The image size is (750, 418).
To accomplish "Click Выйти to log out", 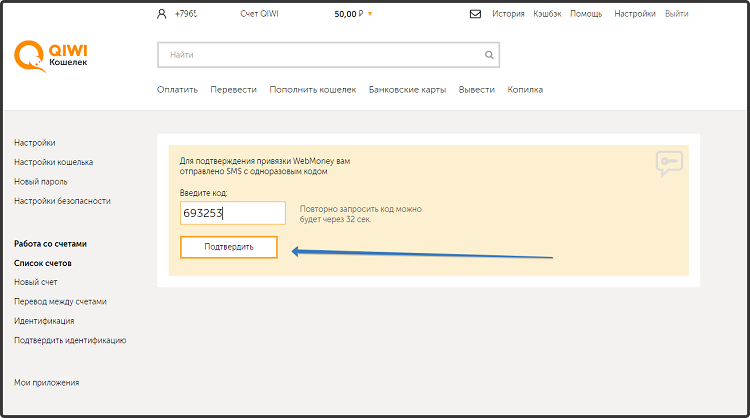I will click(676, 14).
